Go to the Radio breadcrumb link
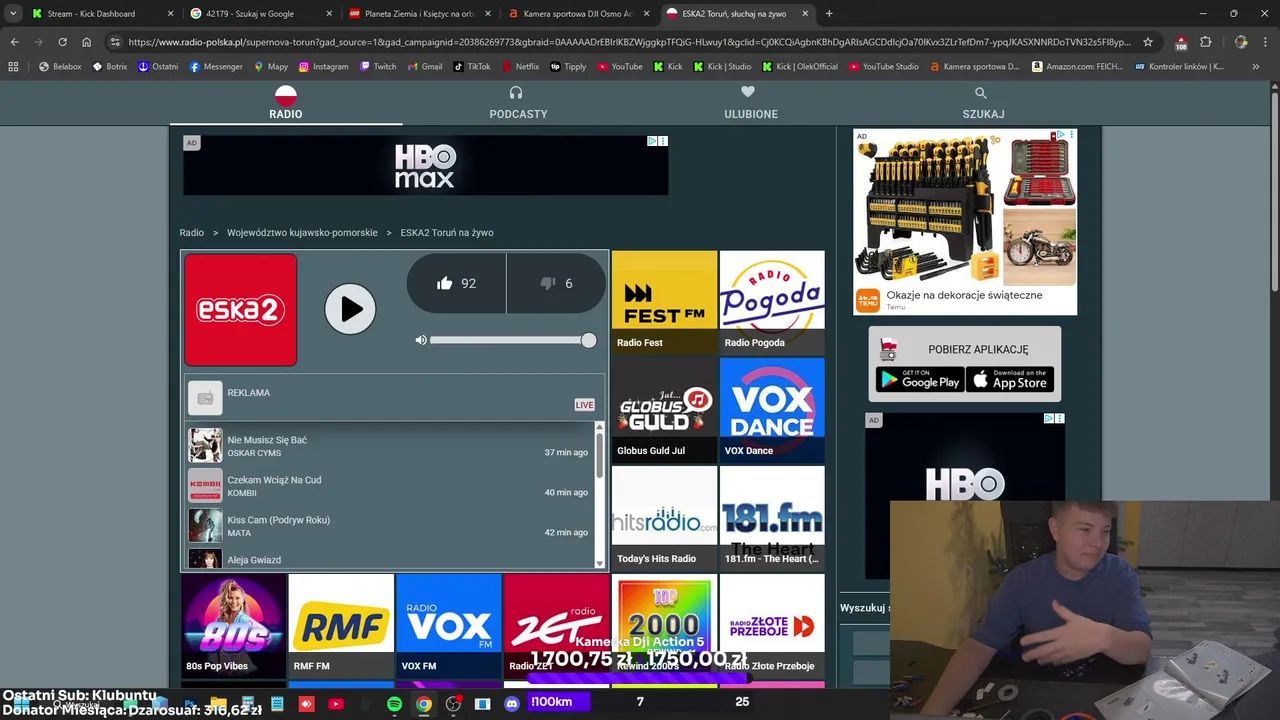 (x=191, y=232)
